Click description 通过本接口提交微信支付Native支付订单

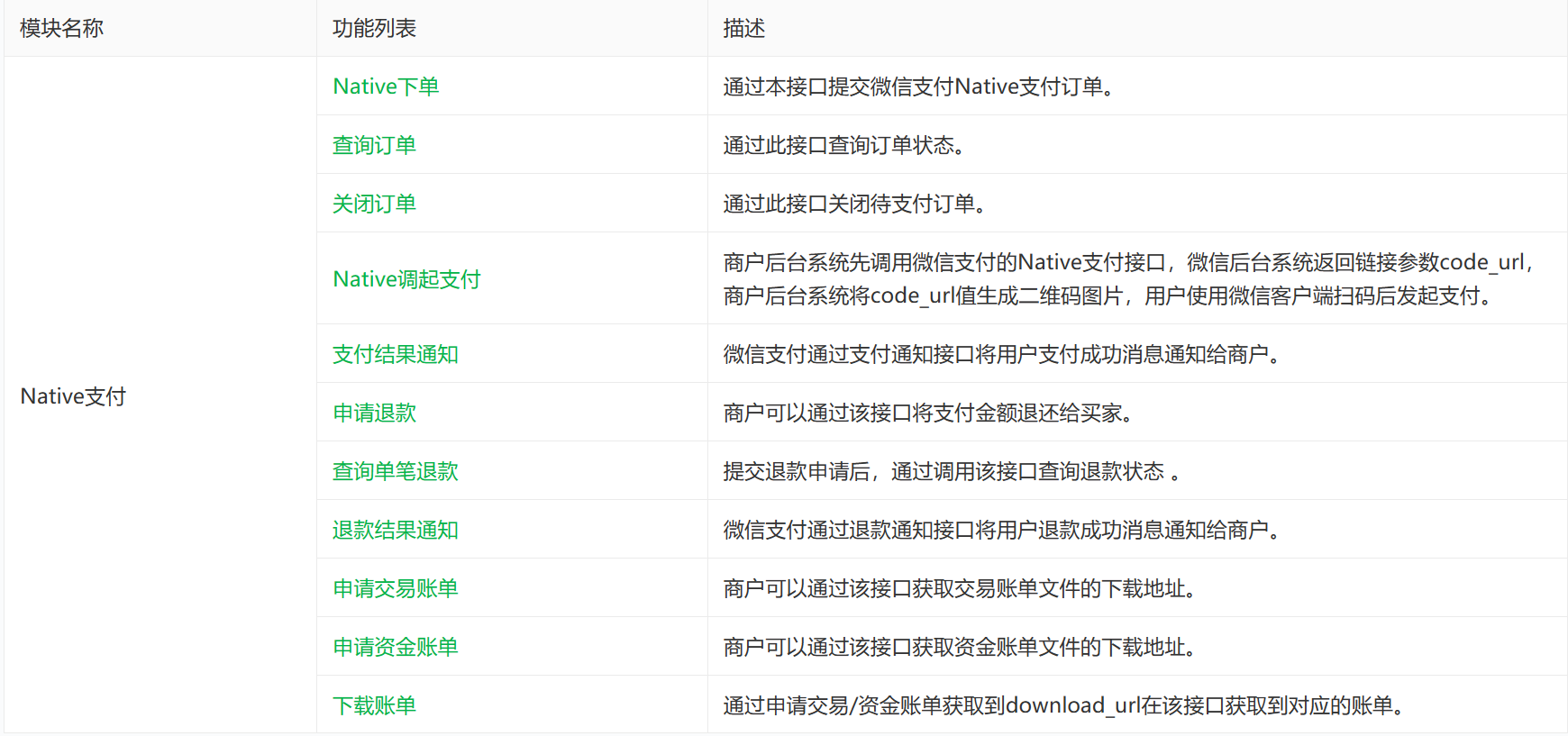point(919,86)
